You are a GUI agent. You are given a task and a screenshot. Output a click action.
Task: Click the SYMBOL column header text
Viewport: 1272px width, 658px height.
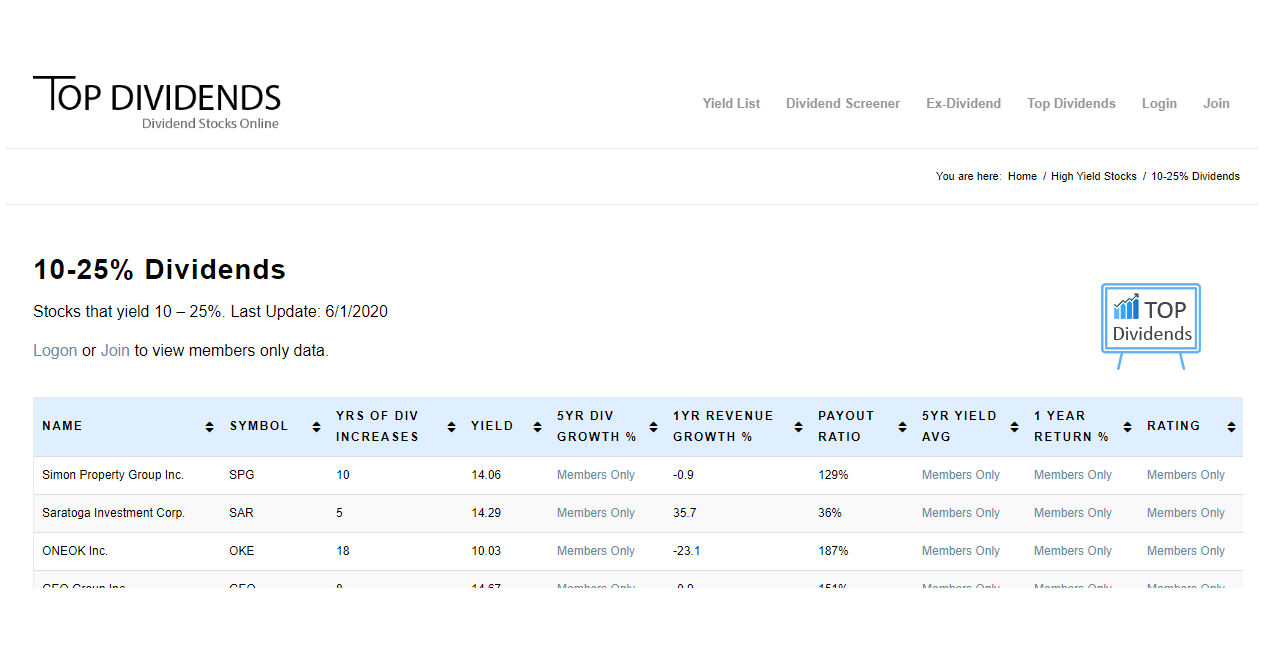click(x=259, y=426)
